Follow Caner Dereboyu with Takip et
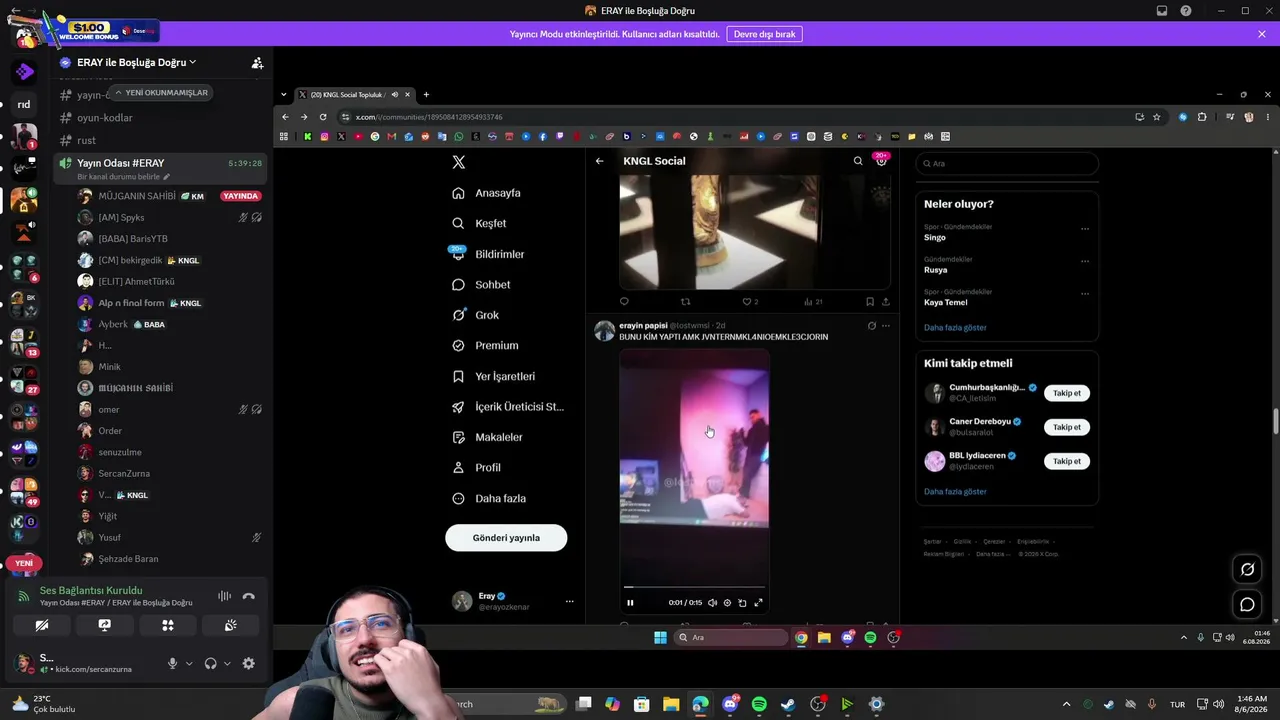 [x=1067, y=427]
